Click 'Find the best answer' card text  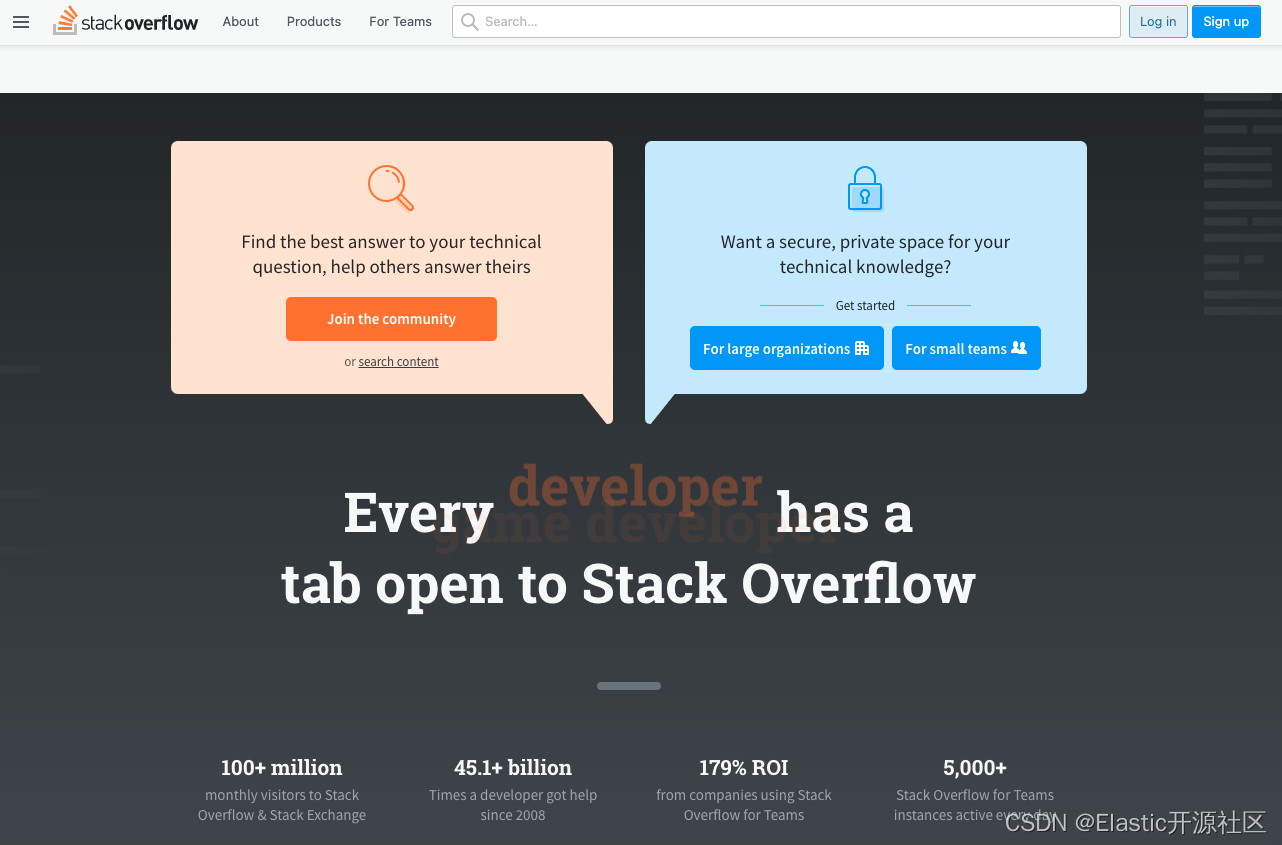(x=391, y=254)
